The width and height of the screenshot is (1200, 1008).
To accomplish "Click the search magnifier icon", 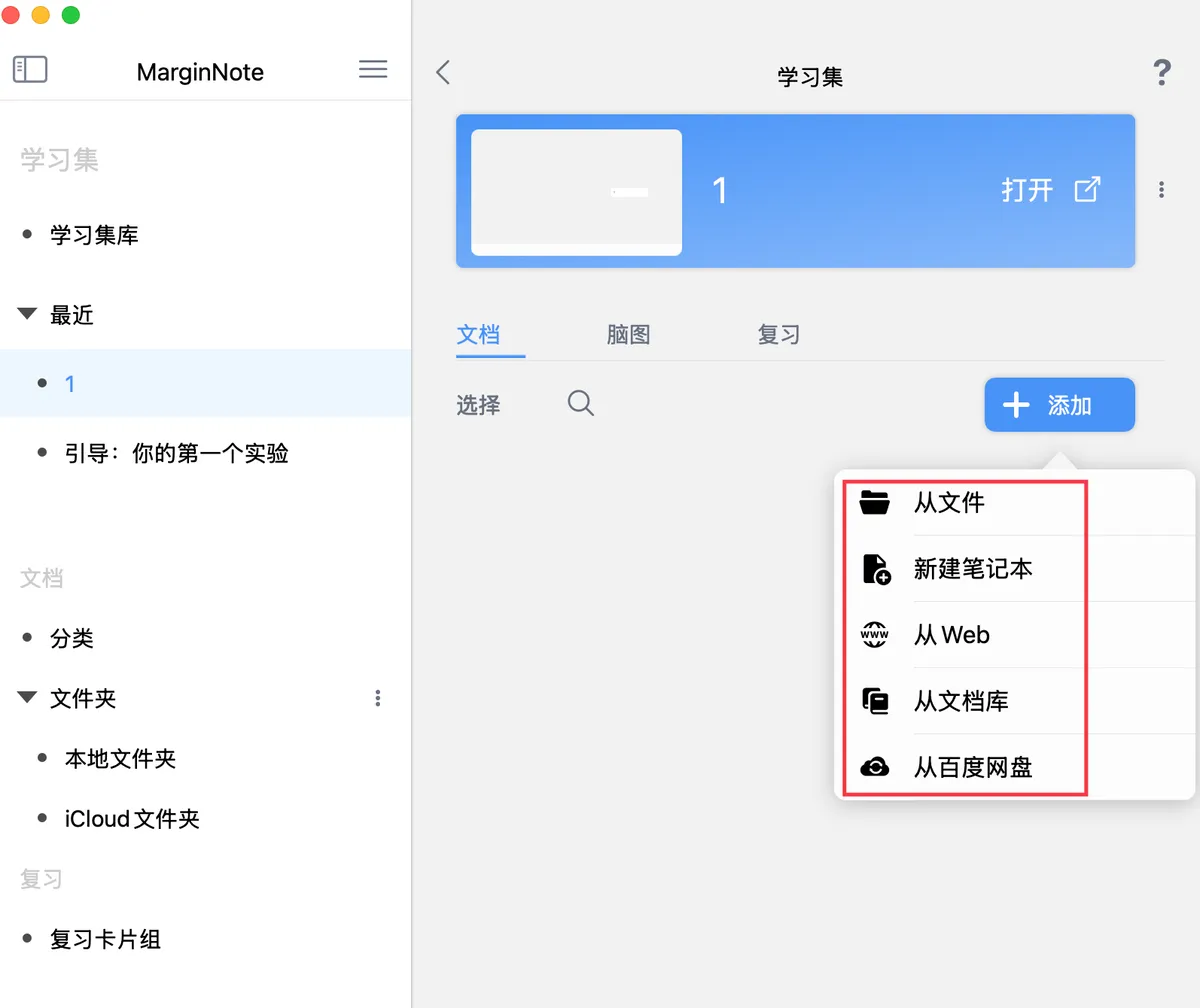I will coord(581,403).
